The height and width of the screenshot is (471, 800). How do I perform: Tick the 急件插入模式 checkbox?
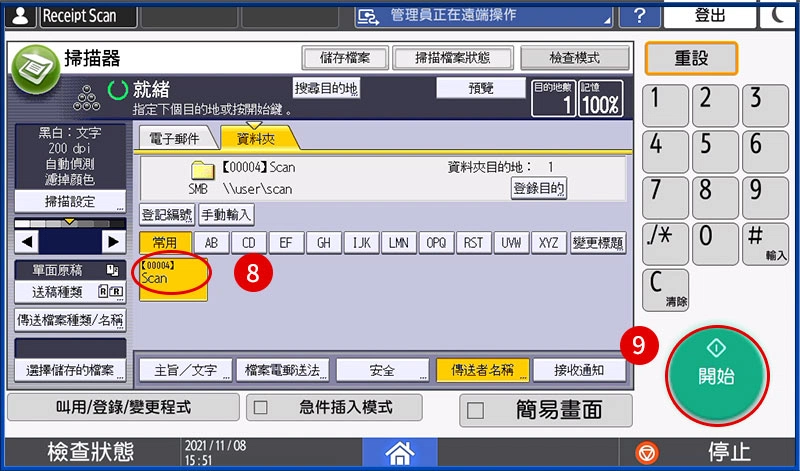[261, 408]
